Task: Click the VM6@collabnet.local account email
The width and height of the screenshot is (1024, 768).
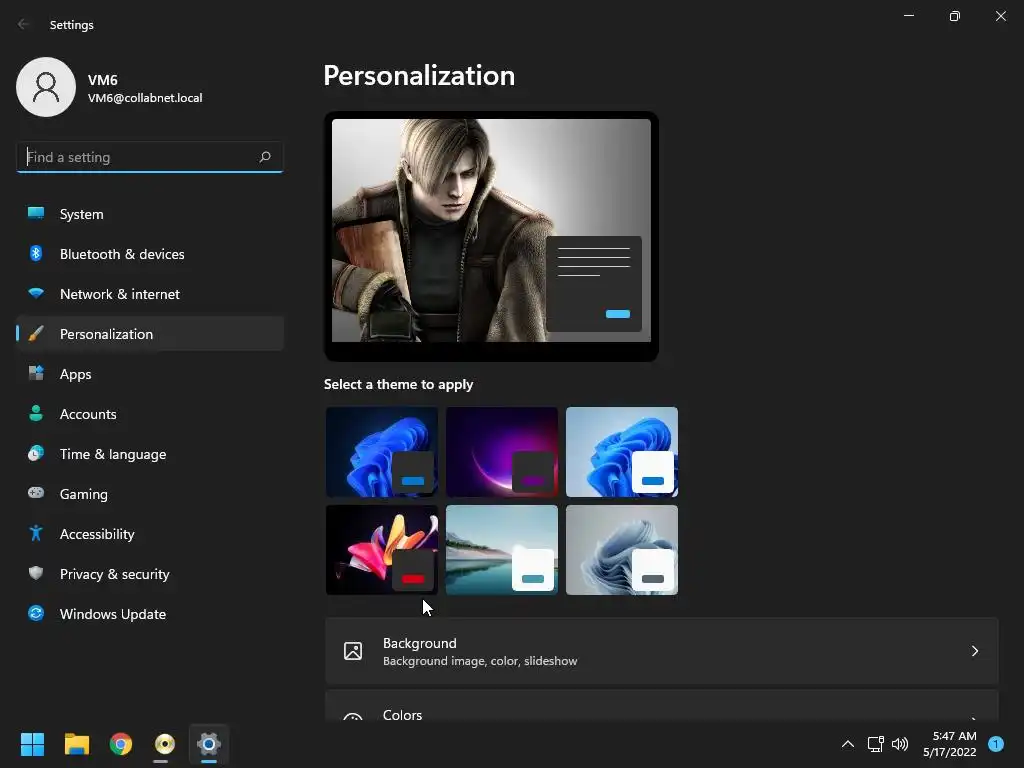Action: (x=145, y=98)
